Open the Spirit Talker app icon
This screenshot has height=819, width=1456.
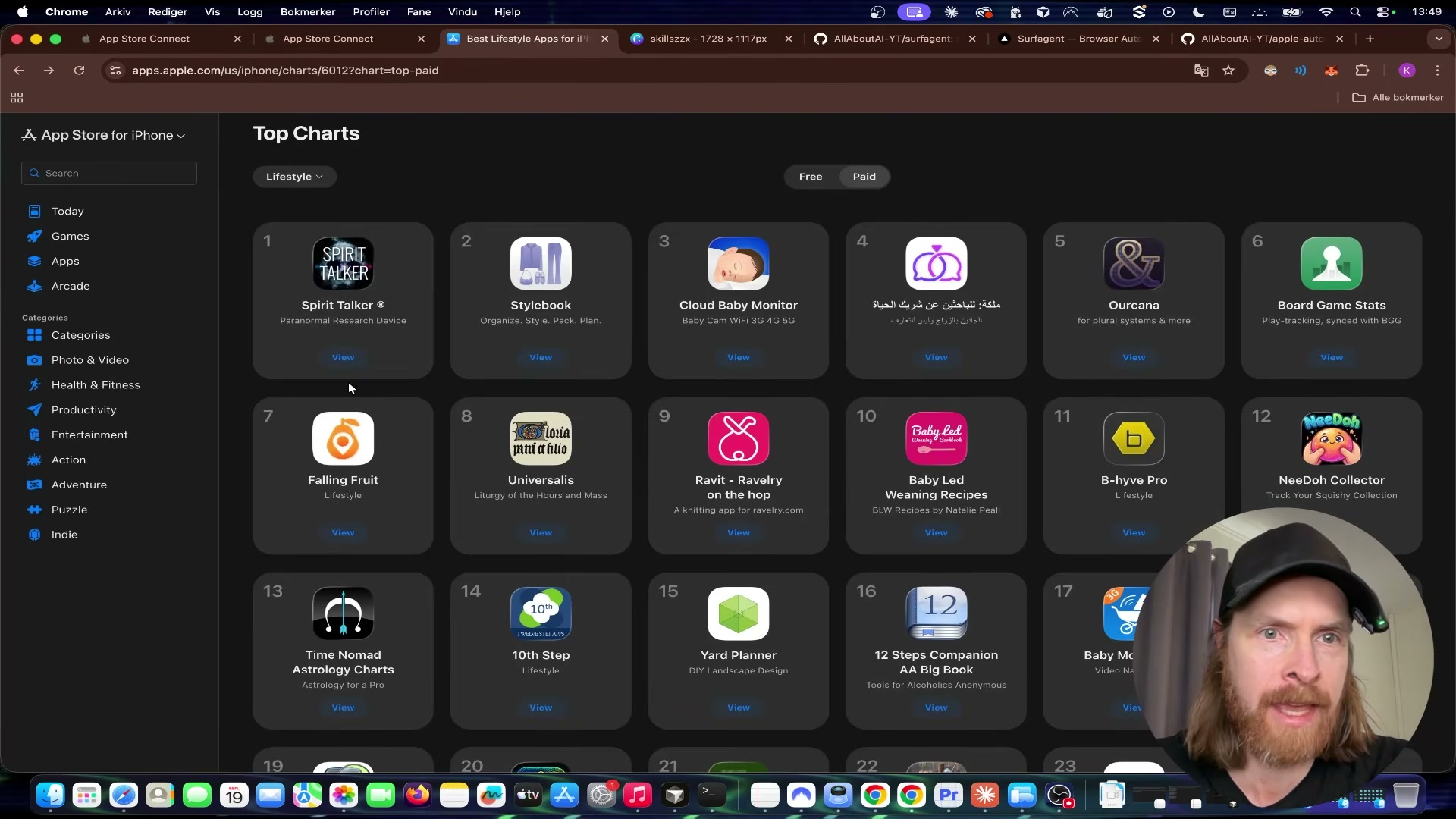[343, 264]
